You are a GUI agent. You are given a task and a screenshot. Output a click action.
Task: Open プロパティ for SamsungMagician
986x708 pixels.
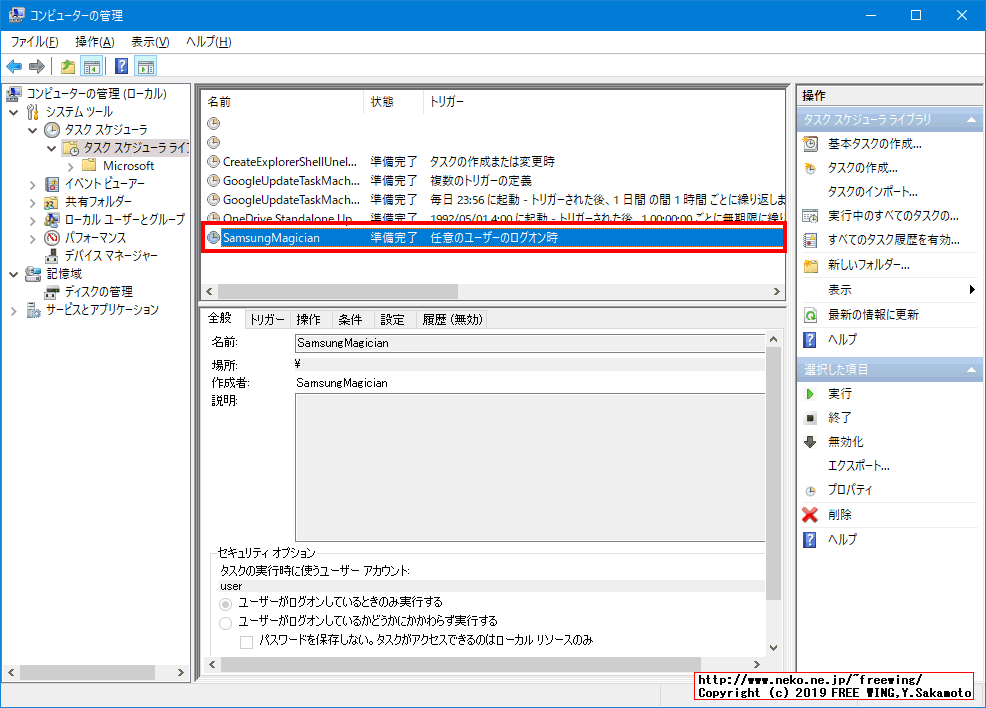[x=850, y=490]
